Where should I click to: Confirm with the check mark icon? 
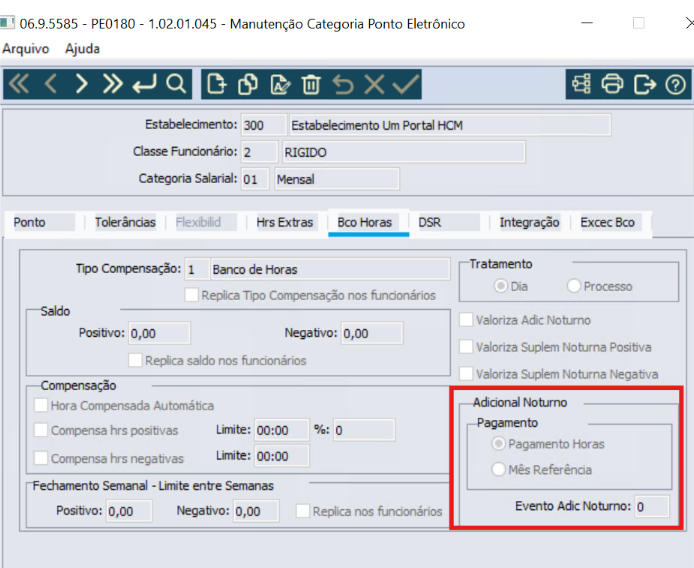point(405,84)
